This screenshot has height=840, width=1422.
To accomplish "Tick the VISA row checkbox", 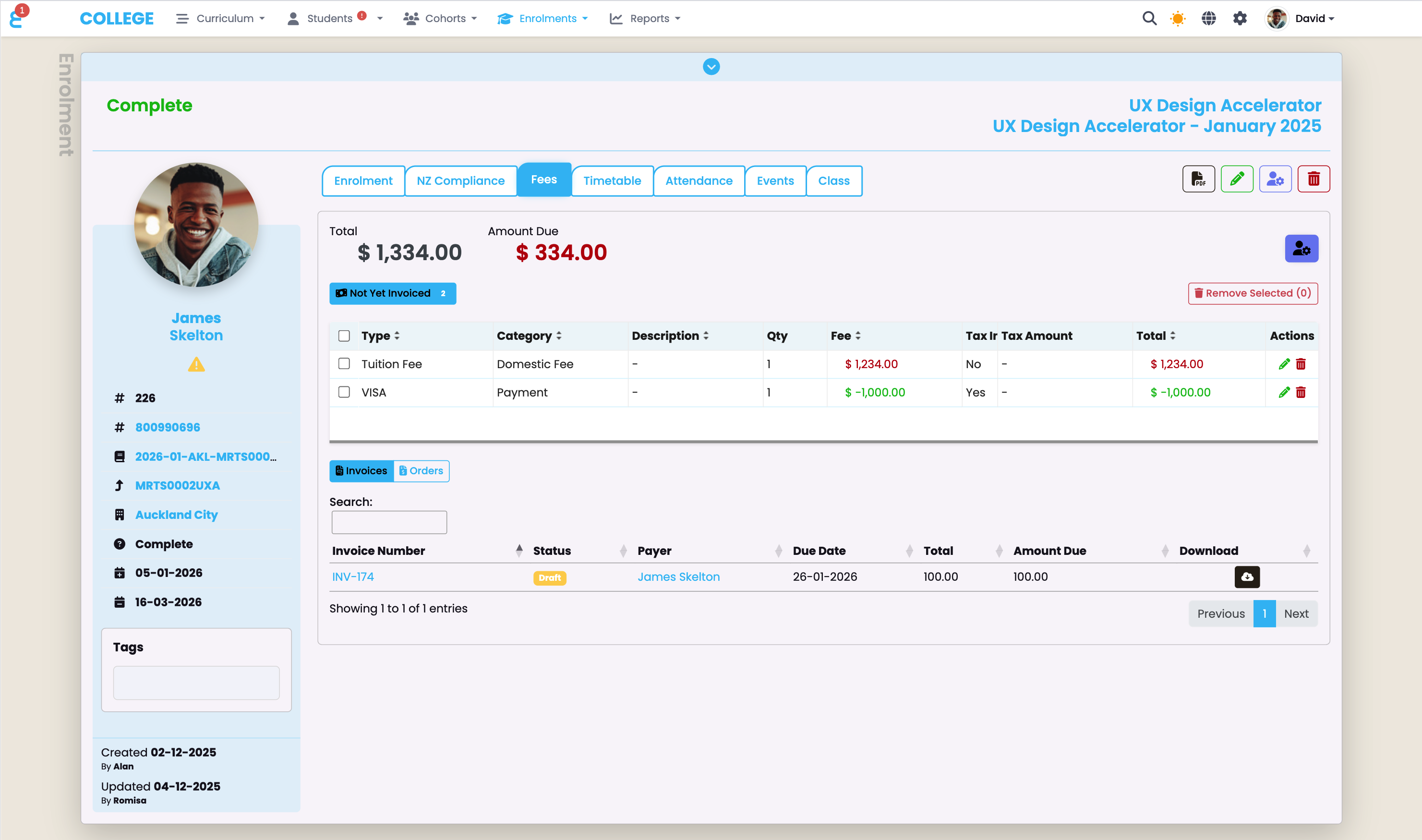I will (x=344, y=392).
